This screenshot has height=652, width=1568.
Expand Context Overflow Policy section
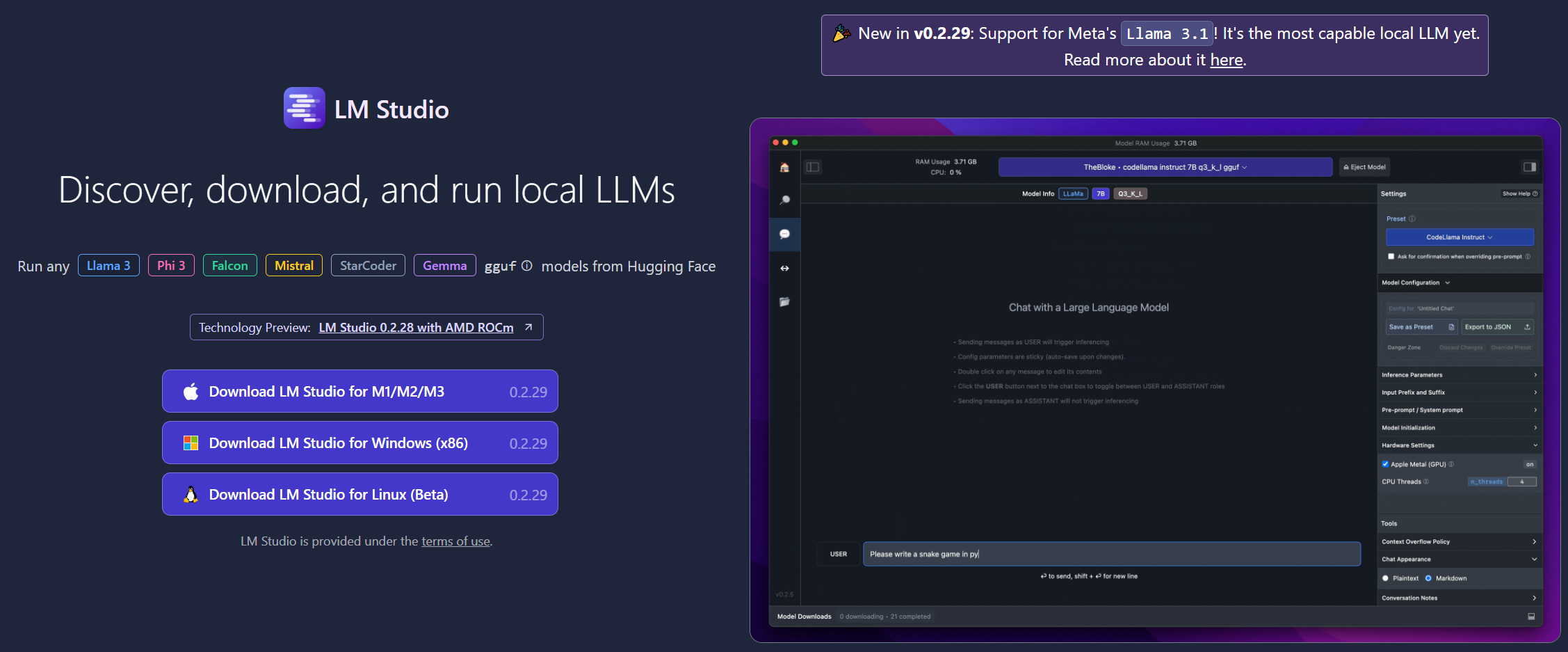click(x=1460, y=541)
